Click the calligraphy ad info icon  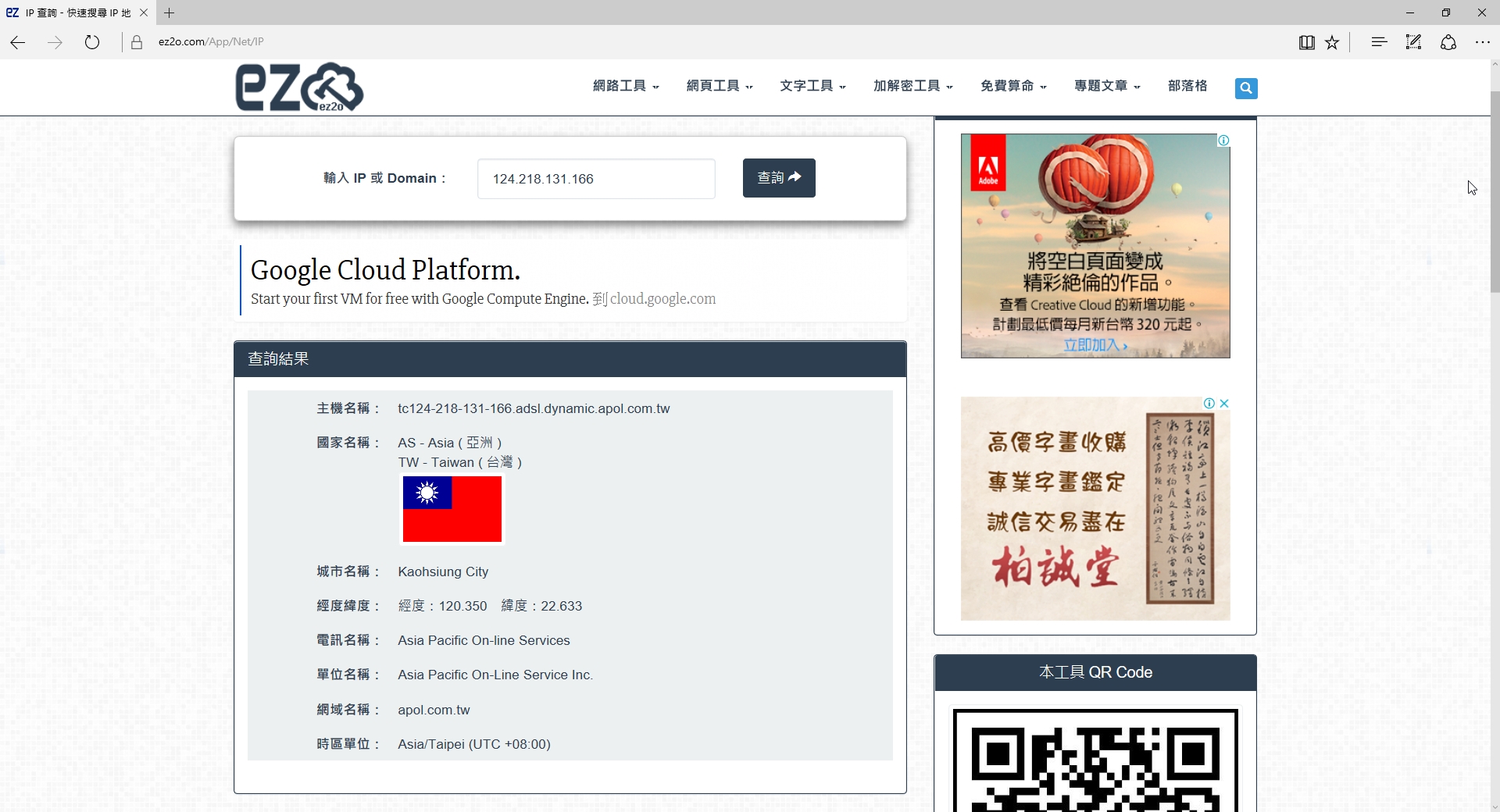coord(1209,404)
